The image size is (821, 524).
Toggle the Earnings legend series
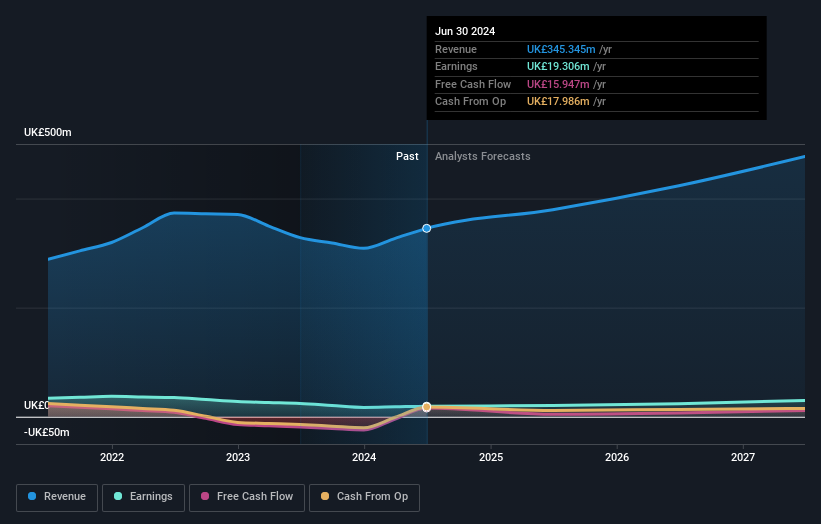tap(143, 497)
